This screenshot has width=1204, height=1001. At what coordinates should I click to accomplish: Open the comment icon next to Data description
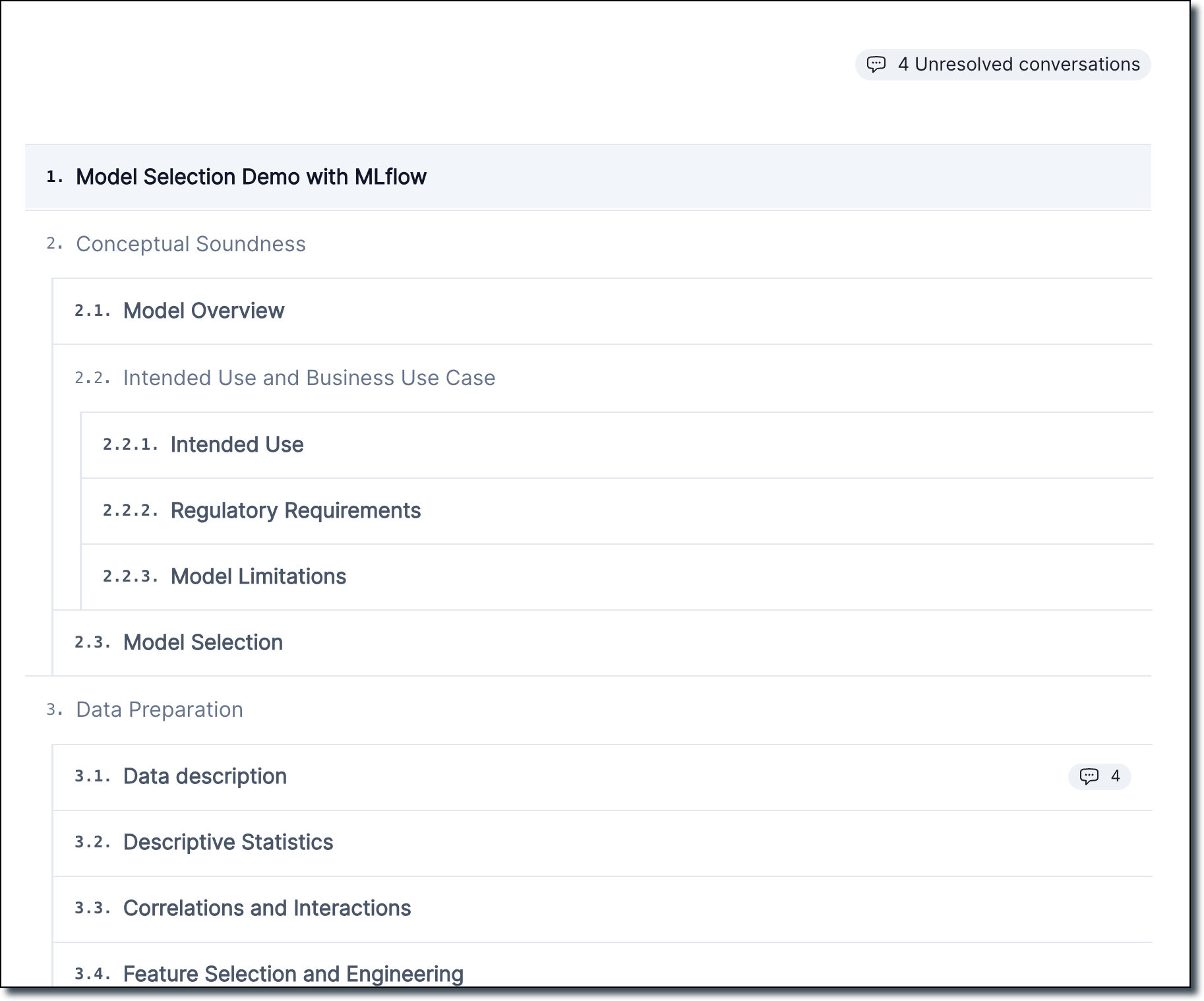[x=1089, y=777]
